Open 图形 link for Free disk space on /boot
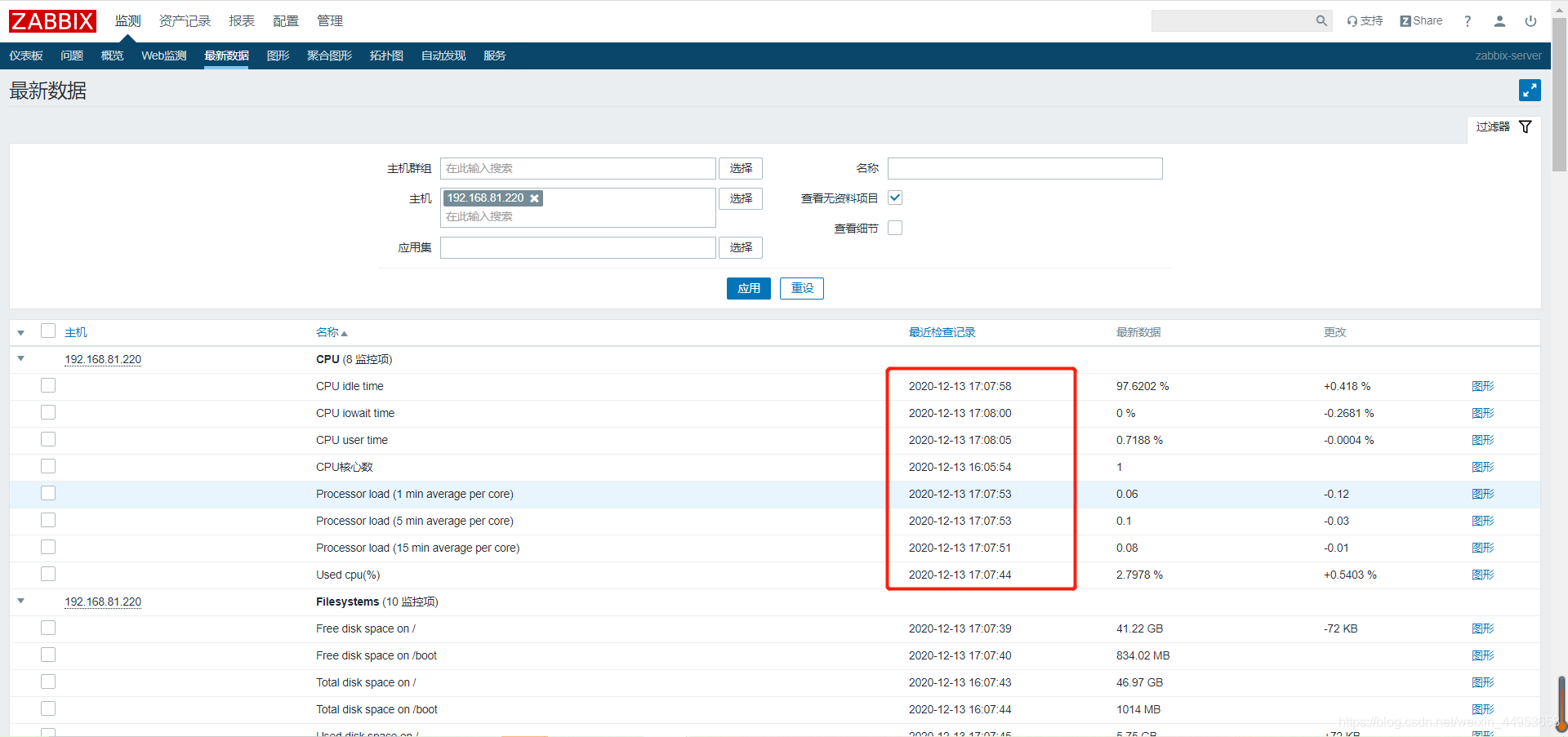This screenshot has width=1568, height=737. [1482, 655]
